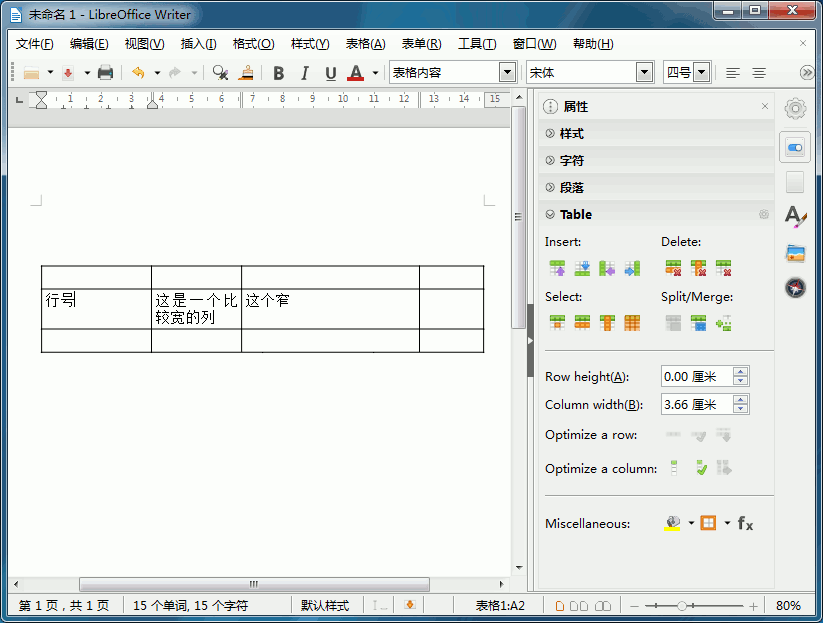The width and height of the screenshot is (823, 623).
Task: Toggle underline formatting
Action: click(331, 73)
